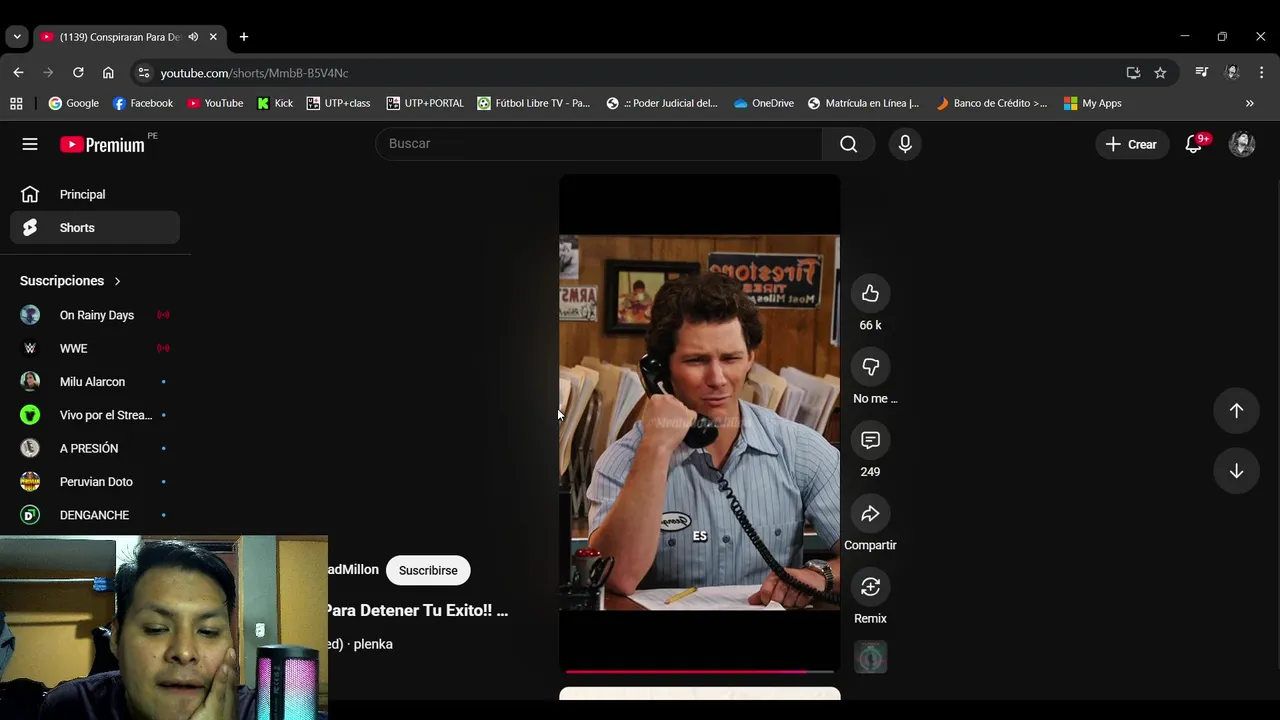The image size is (1280, 720).
Task: Dislike the Short with thumbs down
Action: click(x=870, y=367)
